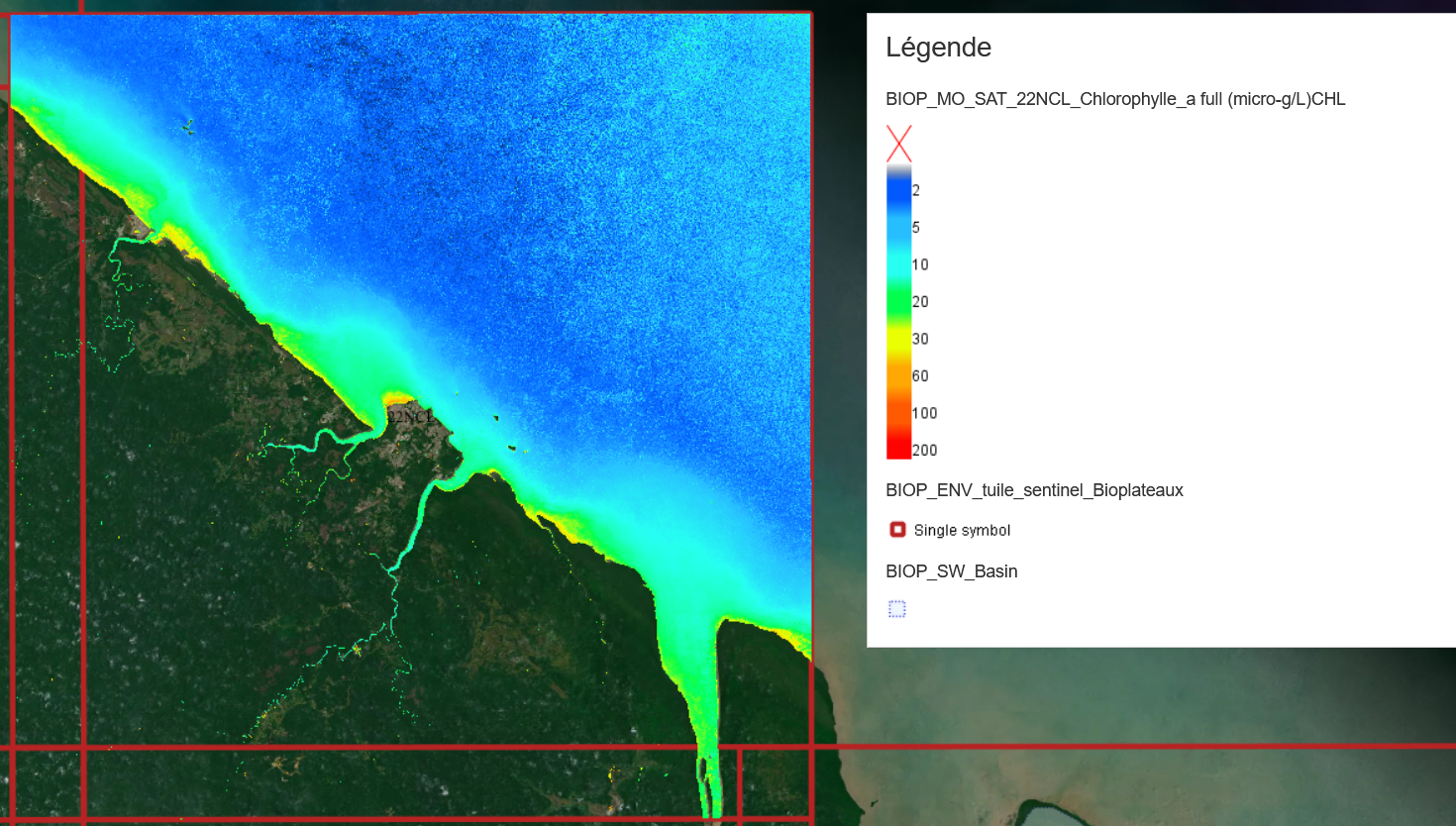The height and width of the screenshot is (826, 1456).
Task: Select the BIOP_MO_SAT_22NCL_Chlorophylle_a layer name
Action: (1115, 99)
